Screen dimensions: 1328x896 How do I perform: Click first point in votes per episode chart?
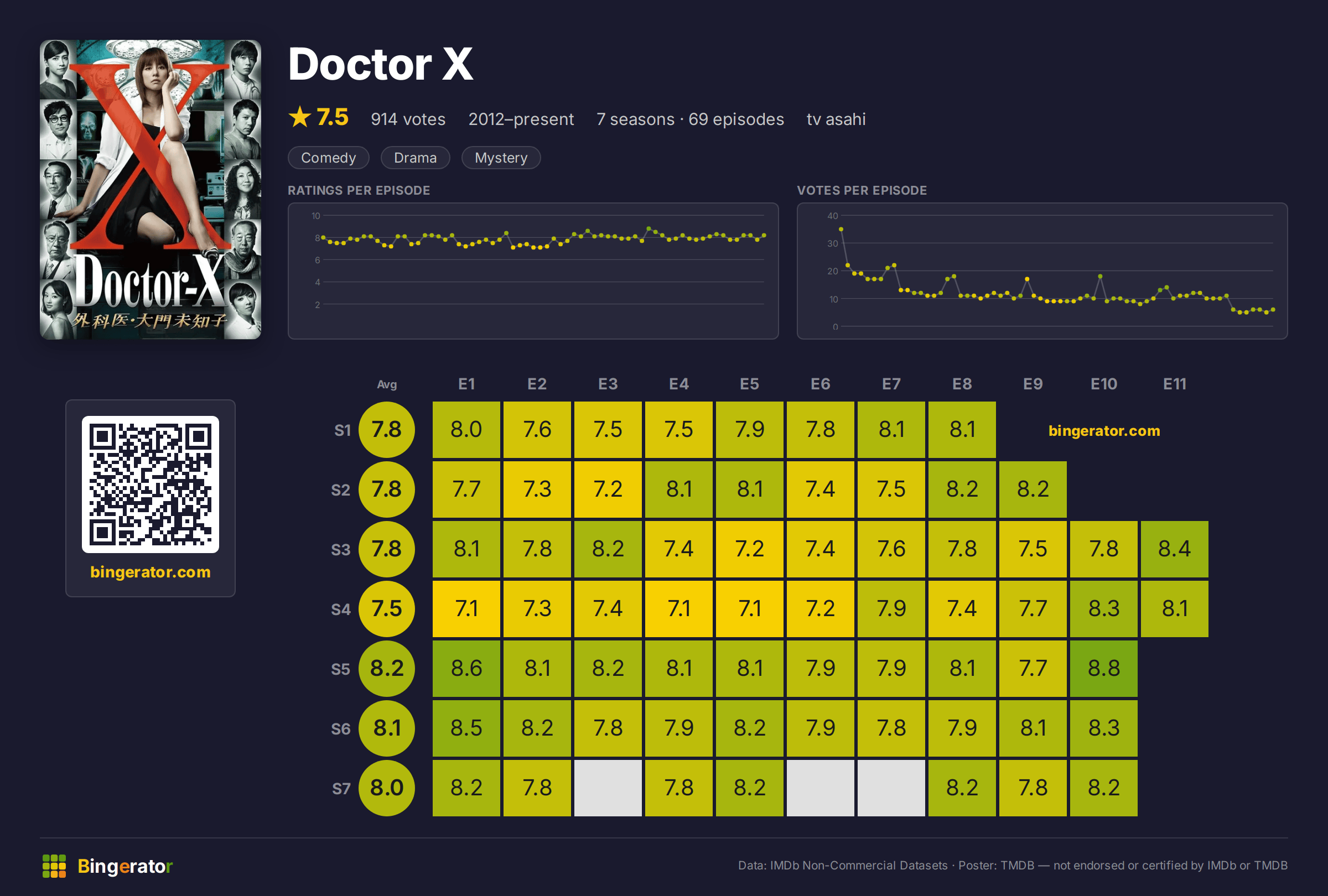pos(841,229)
